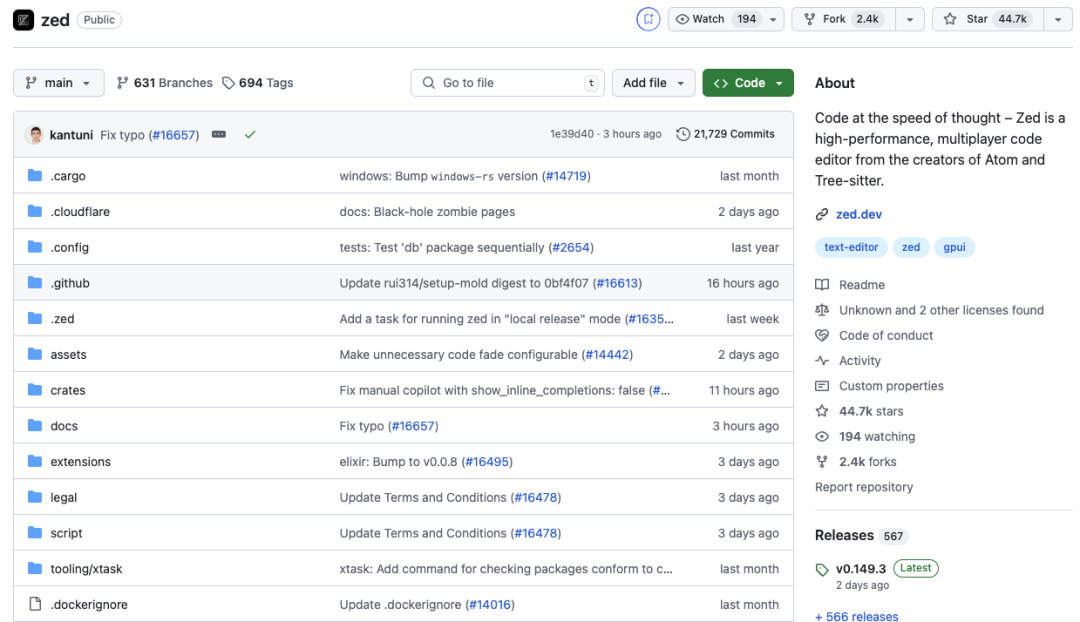Click the folder icon for extensions
1080x622 pixels.
34,462
